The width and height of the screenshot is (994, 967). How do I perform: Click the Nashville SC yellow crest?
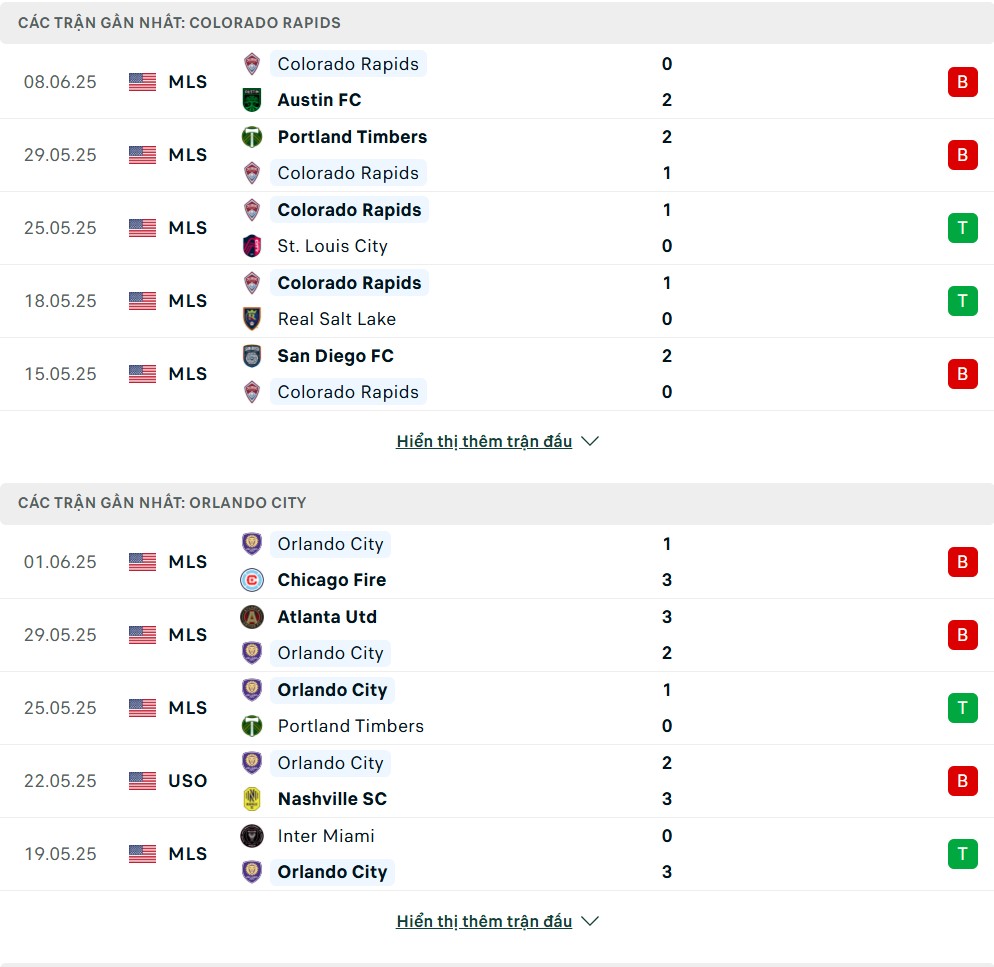pos(252,799)
